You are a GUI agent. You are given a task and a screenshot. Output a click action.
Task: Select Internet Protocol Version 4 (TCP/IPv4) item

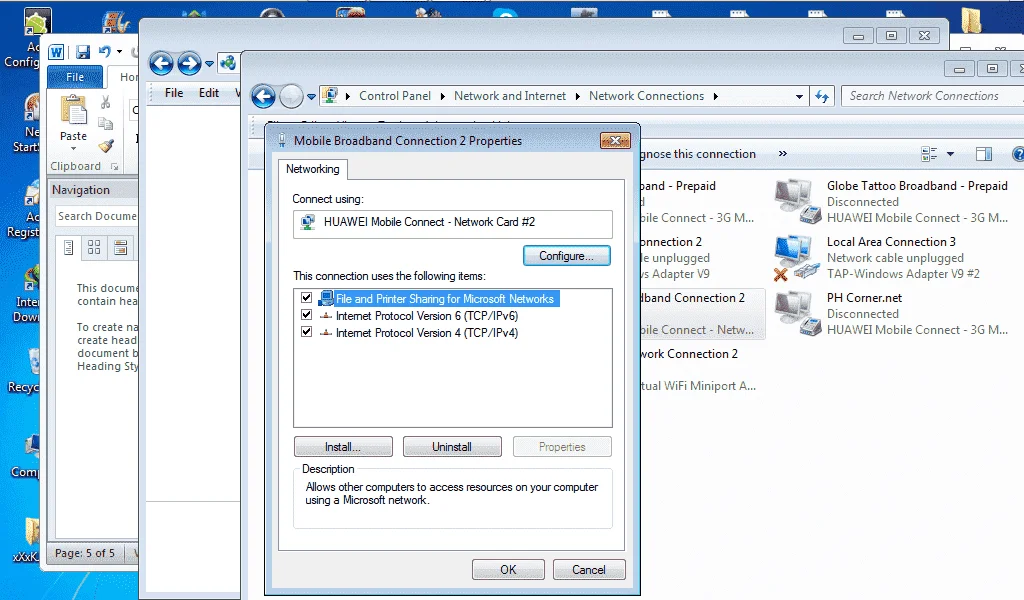[x=426, y=333]
